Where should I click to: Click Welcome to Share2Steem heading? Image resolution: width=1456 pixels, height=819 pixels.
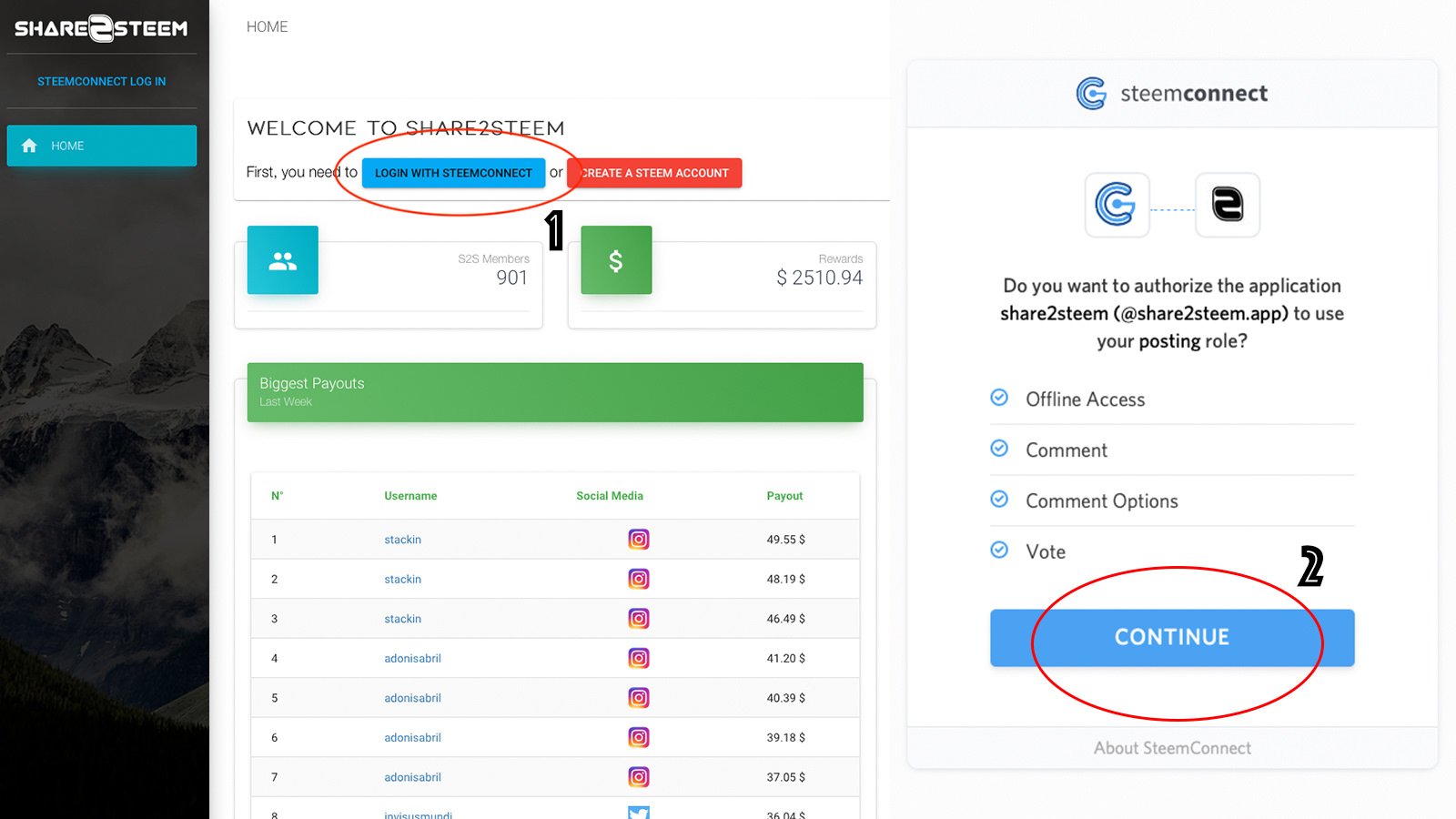click(406, 128)
